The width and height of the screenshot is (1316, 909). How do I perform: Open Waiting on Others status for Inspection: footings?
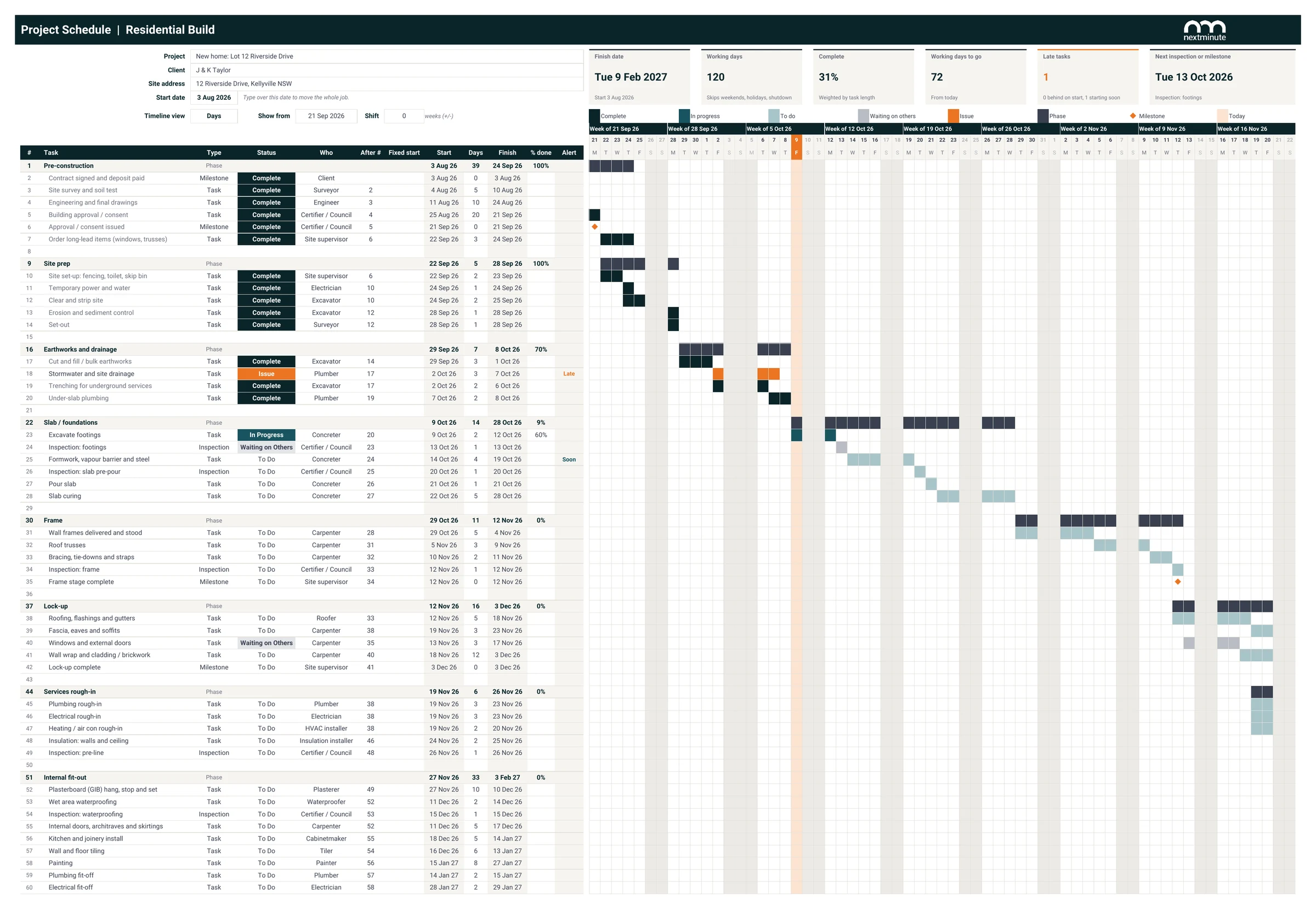(266, 447)
